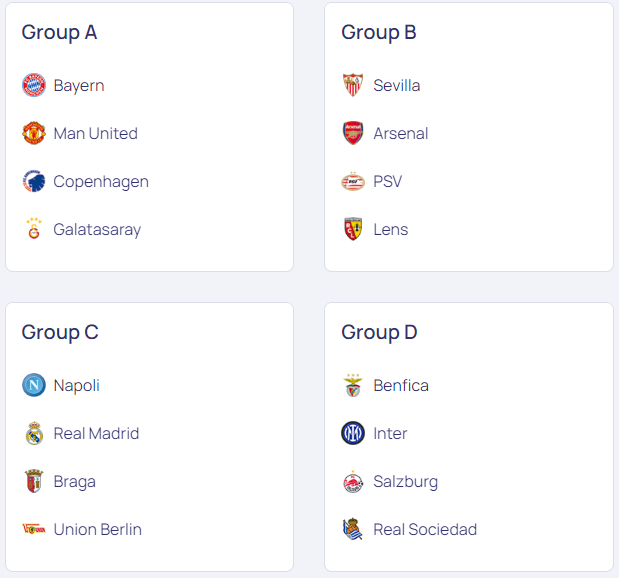
Task: Click the Napoli N logo
Action: [34, 385]
